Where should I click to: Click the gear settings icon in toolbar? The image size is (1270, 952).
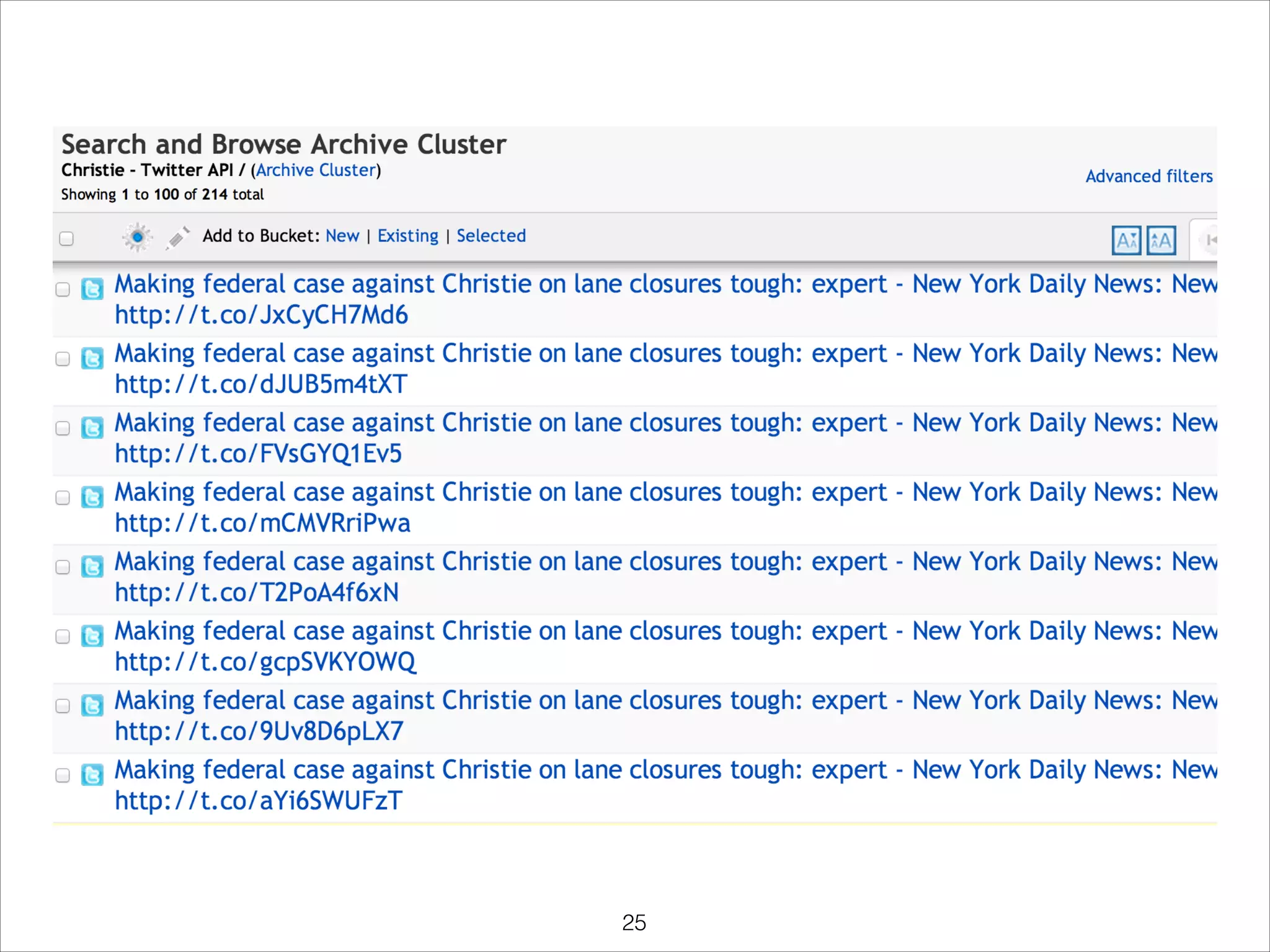tap(137, 237)
